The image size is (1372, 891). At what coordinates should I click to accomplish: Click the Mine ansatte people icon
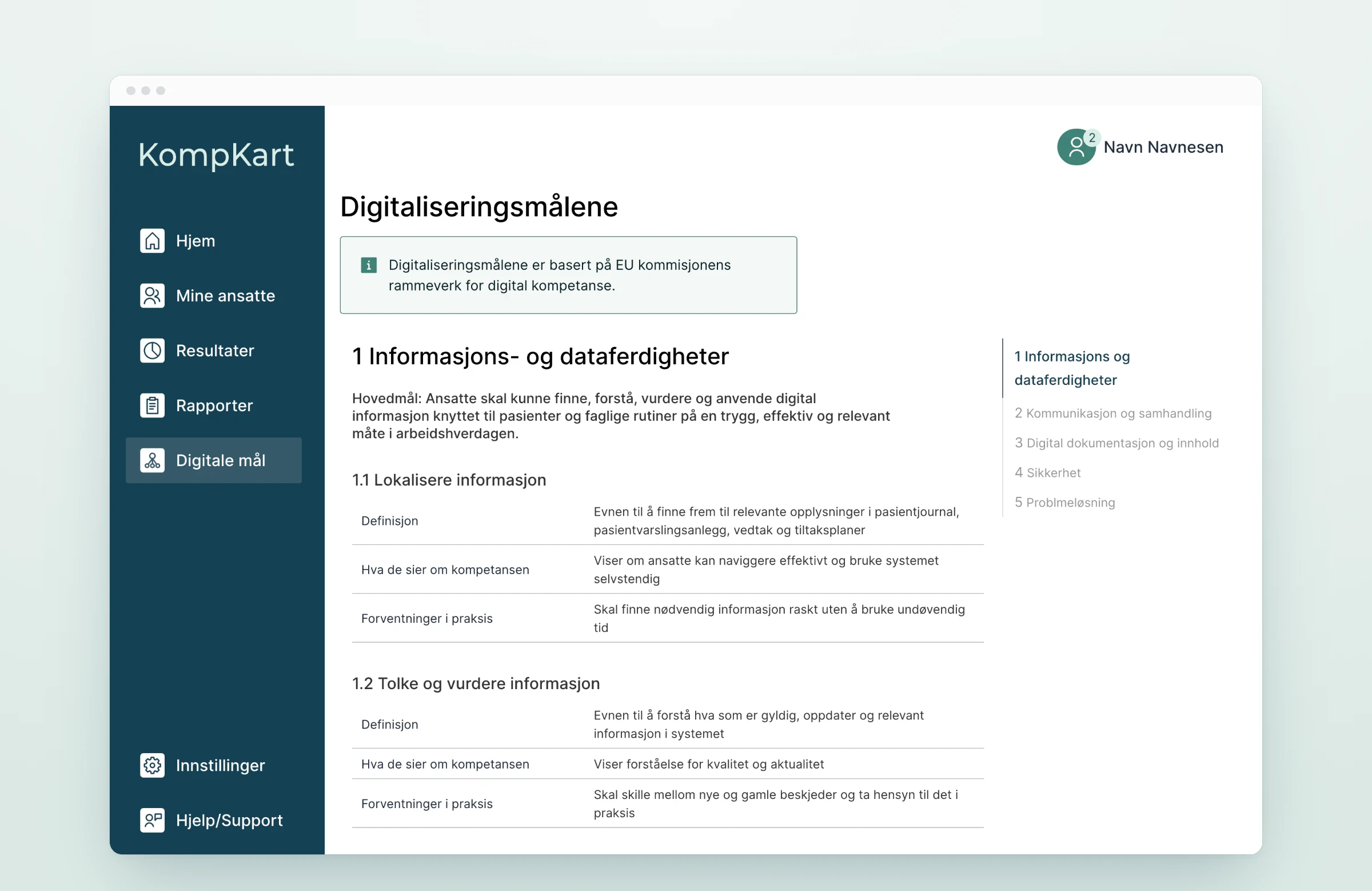click(x=152, y=296)
